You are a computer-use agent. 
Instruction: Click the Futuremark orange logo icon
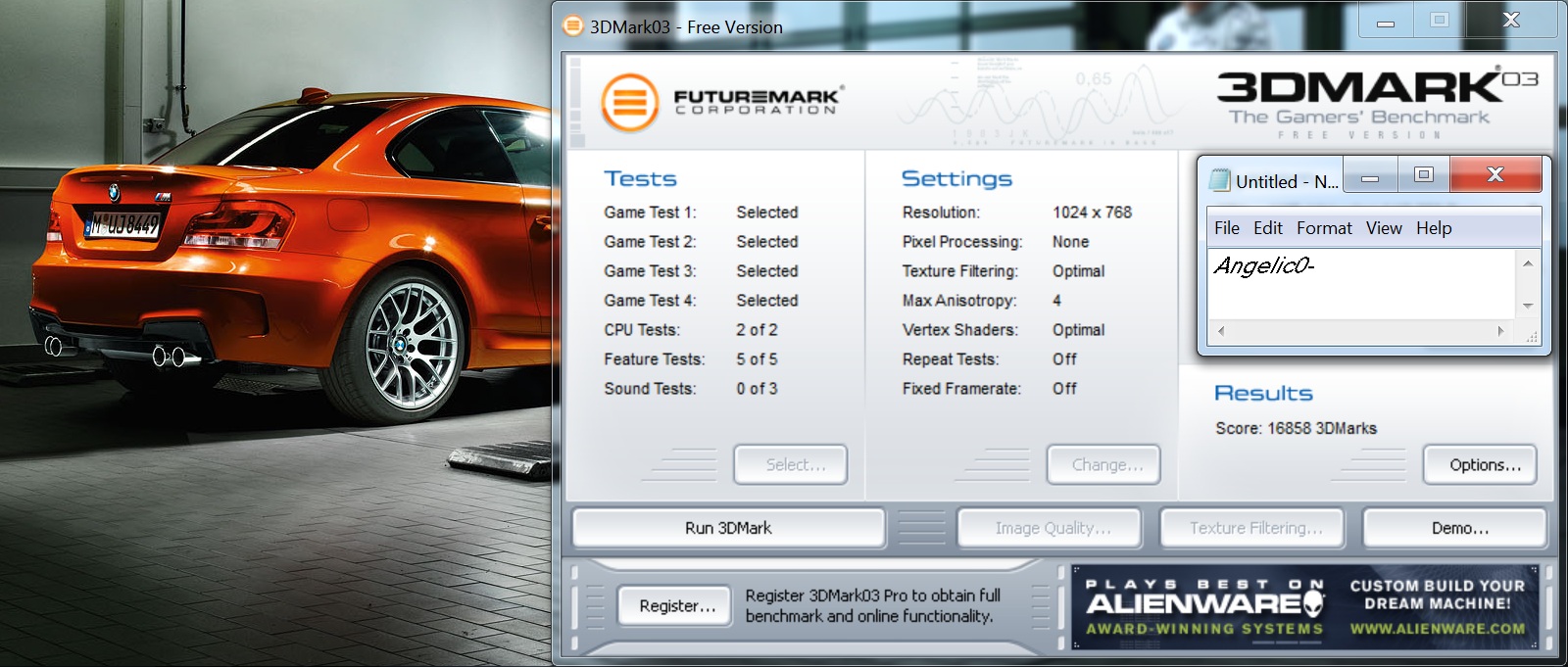(x=629, y=102)
